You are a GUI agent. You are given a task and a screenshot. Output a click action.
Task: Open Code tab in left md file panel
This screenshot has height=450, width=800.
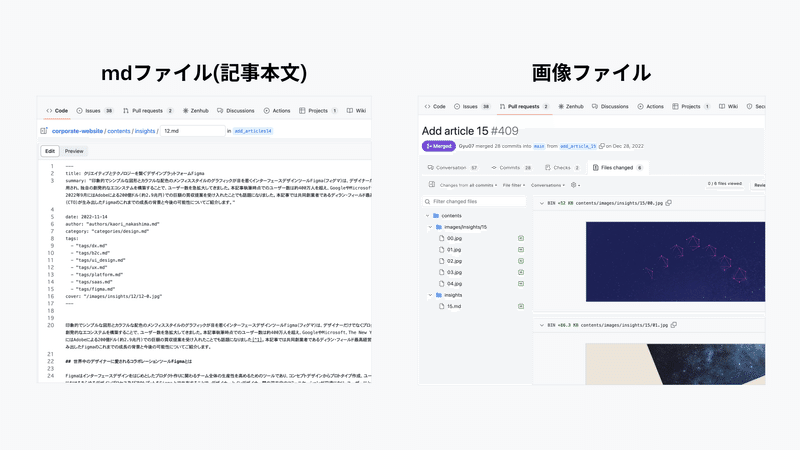tap(57, 111)
